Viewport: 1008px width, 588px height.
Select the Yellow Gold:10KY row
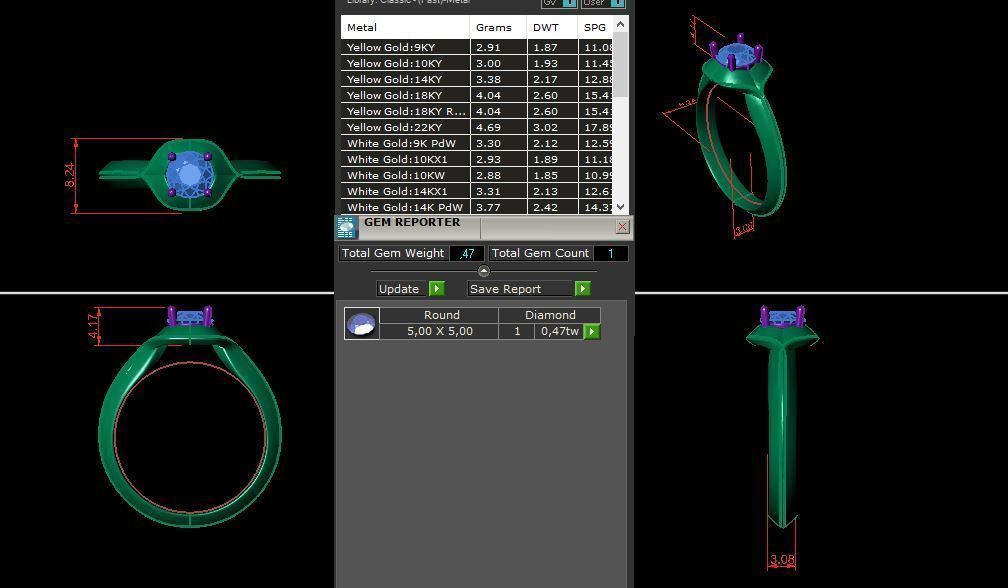click(477, 63)
